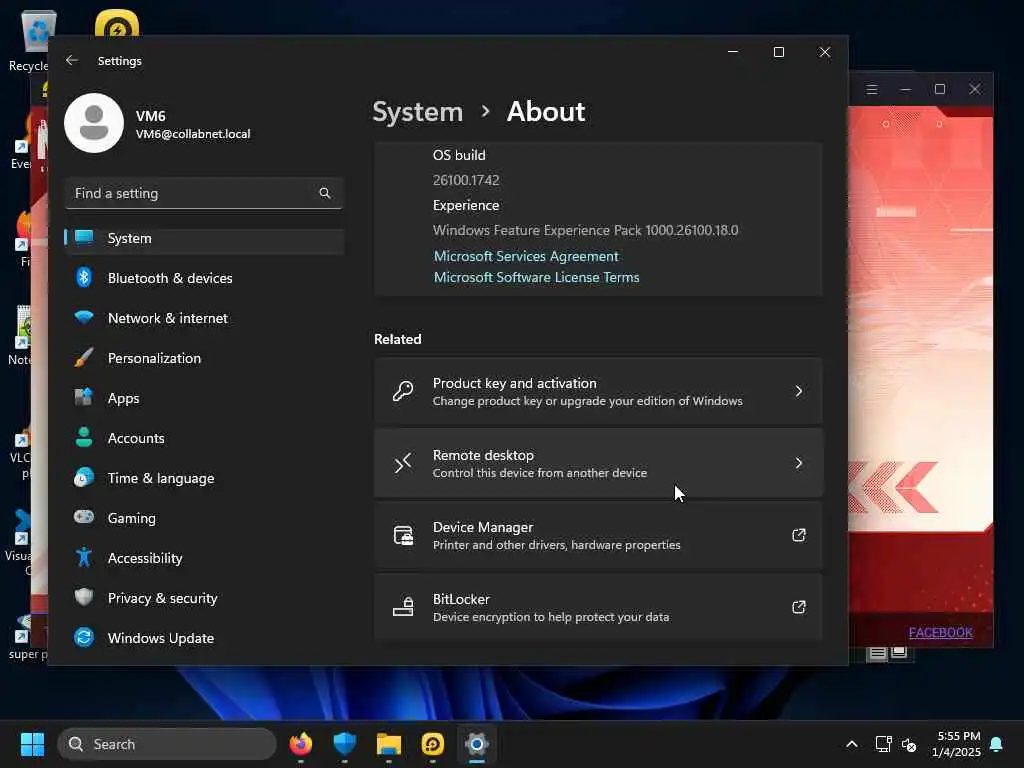Click the System breadcrumb heading
The width and height of the screenshot is (1024, 768).
tap(418, 112)
